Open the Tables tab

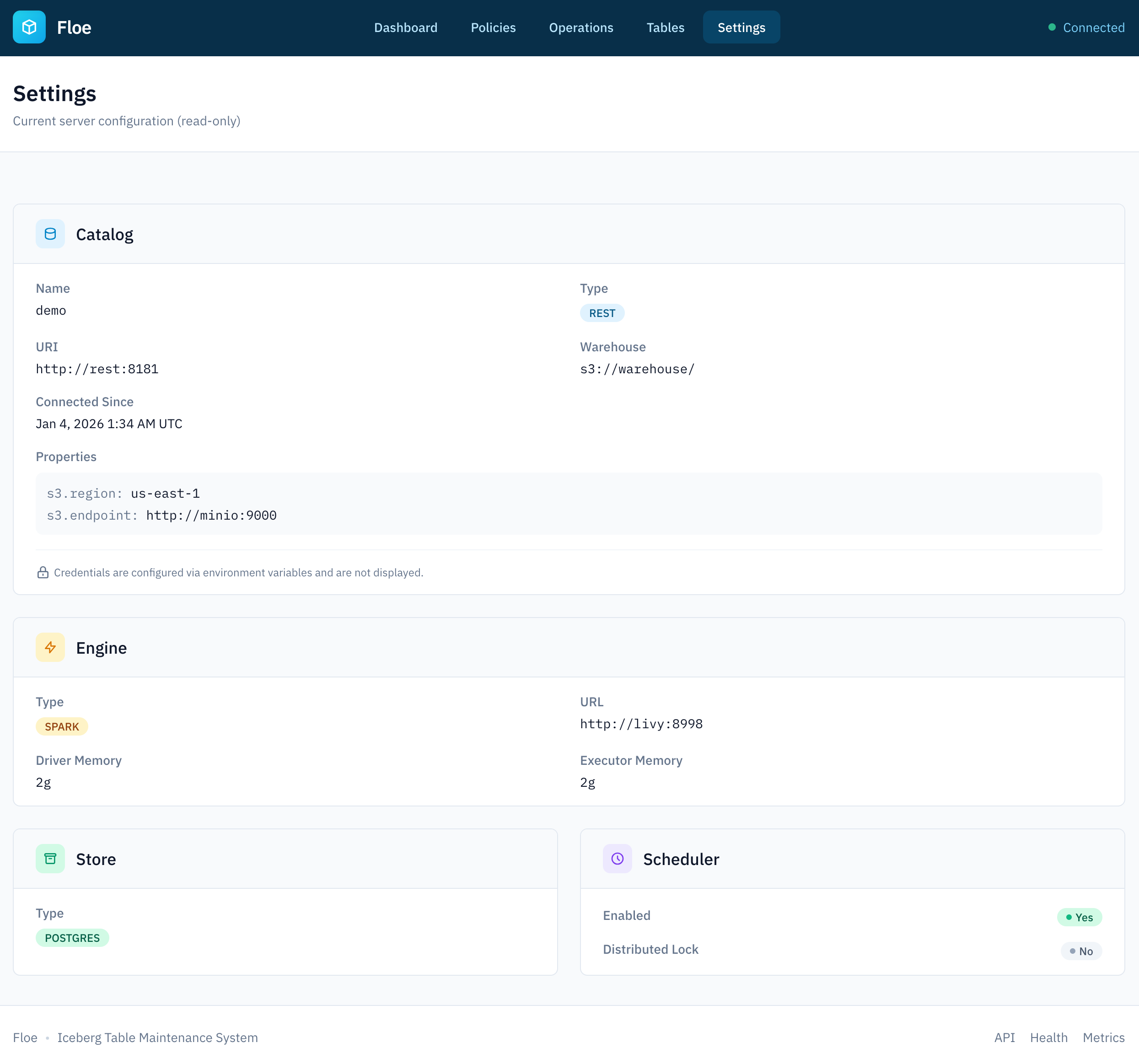click(x=665, y=27)
